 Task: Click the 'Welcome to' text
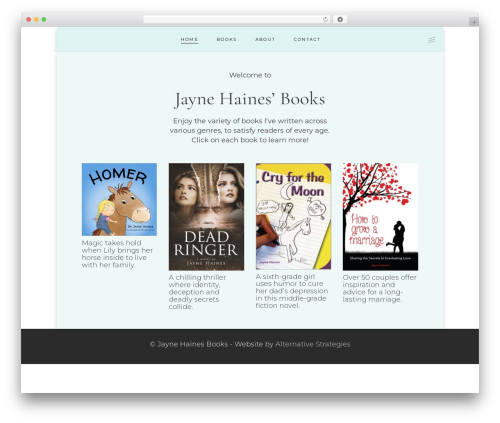click(x=250, y=75)
